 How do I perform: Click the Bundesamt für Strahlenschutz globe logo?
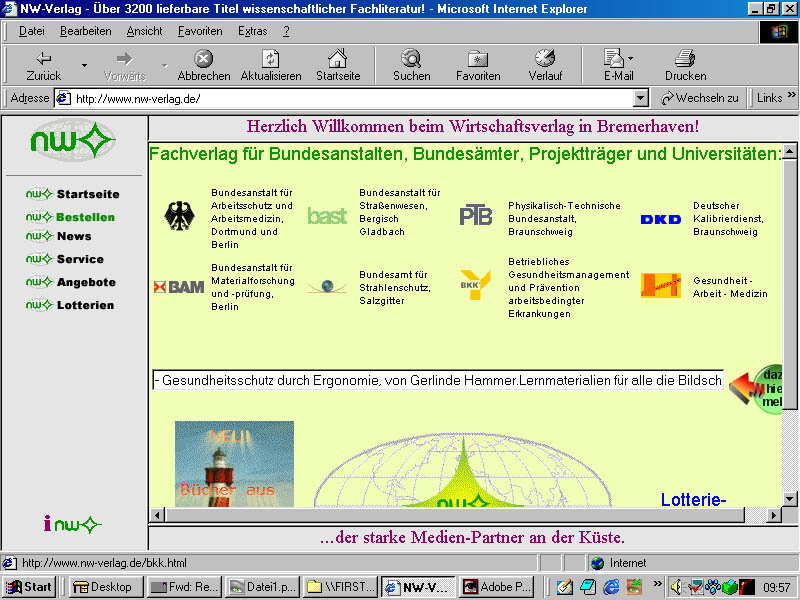pyautogui.click(x=327, y=287)
